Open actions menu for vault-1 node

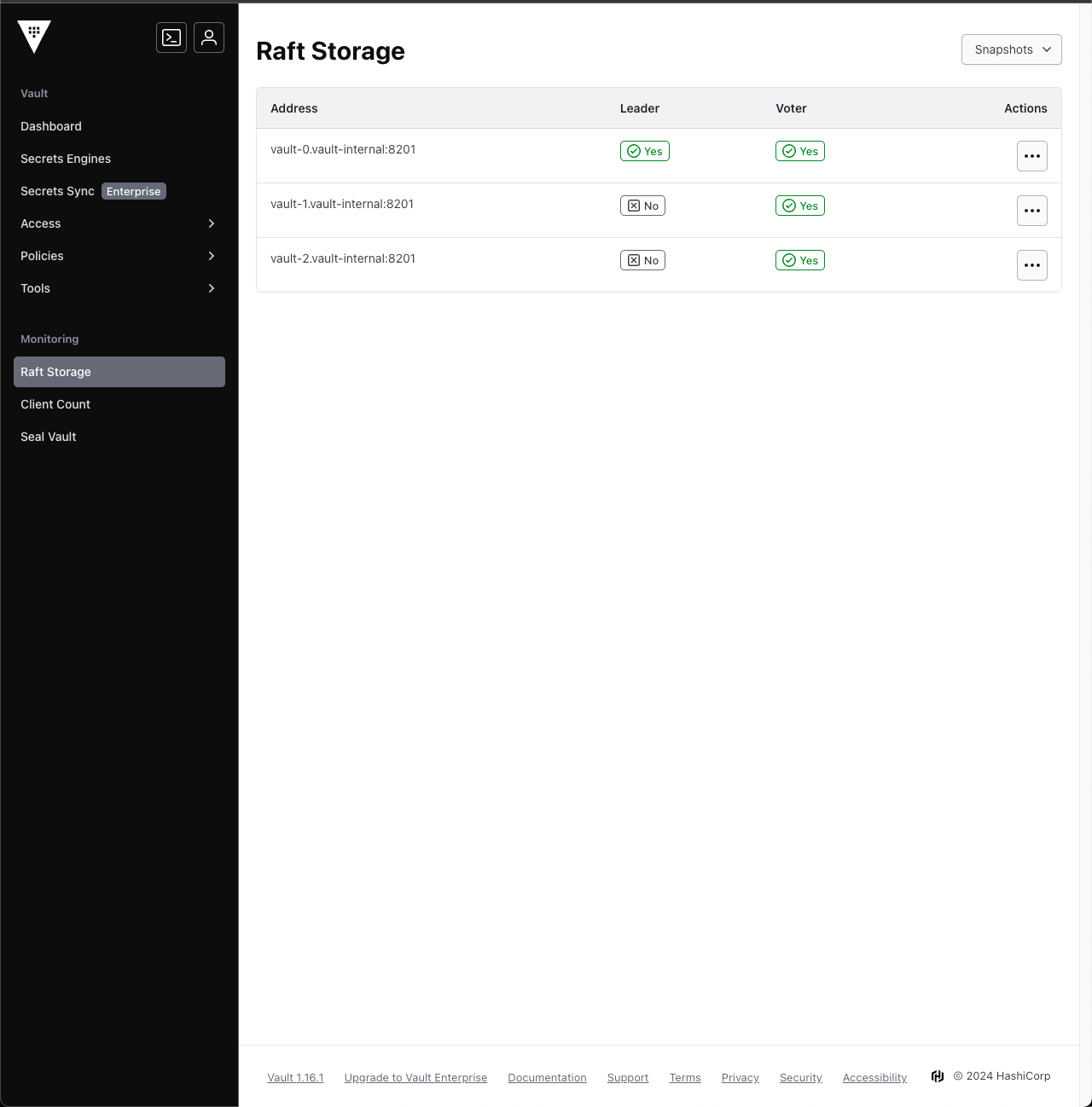[x=1031, y=211]
